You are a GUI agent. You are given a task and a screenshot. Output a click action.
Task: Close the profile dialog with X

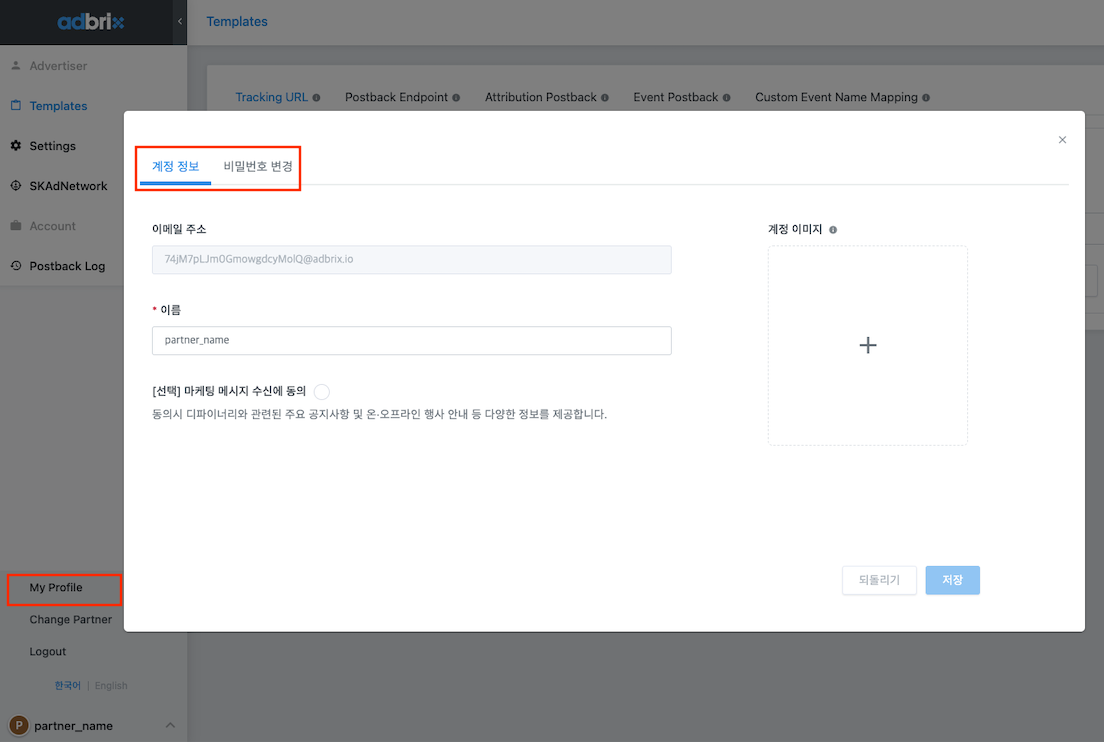tap(1062, 140)
